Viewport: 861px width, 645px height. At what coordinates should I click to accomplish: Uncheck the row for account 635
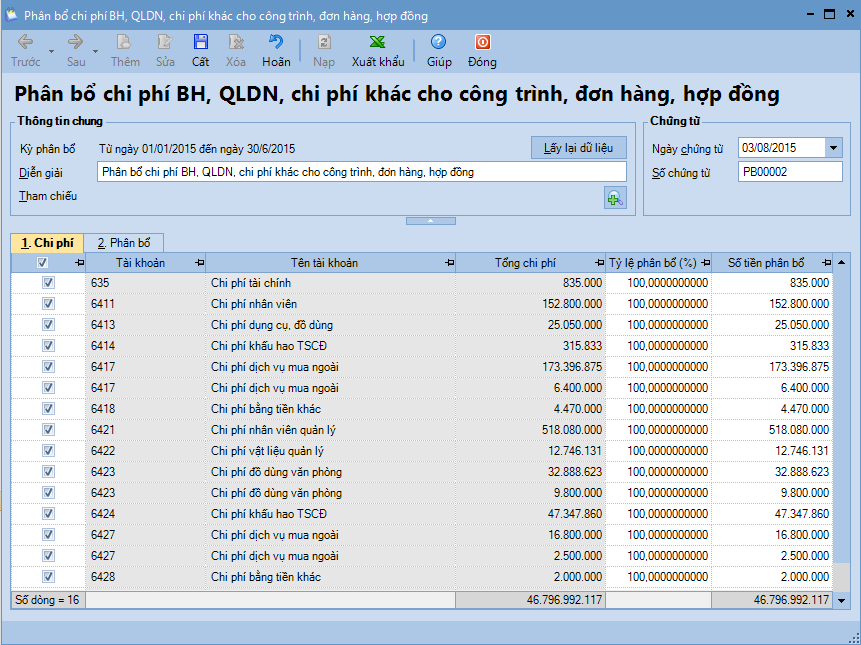(x=48, y=283)
